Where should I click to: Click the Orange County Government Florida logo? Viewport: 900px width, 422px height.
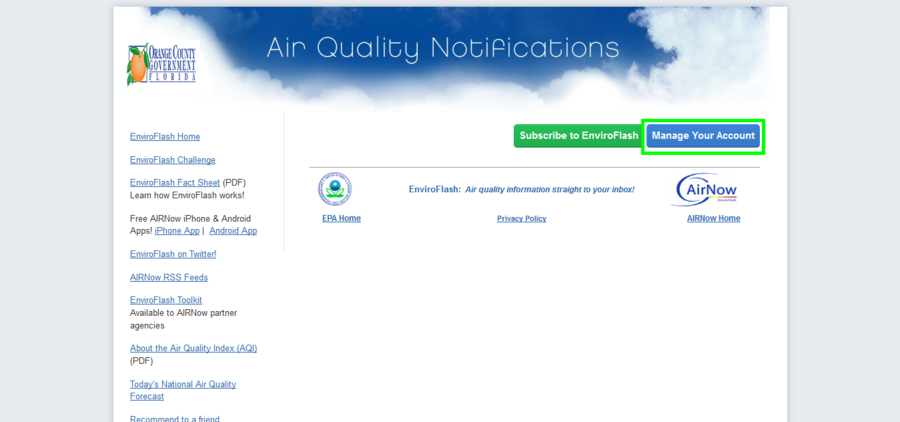pos(162,64)
